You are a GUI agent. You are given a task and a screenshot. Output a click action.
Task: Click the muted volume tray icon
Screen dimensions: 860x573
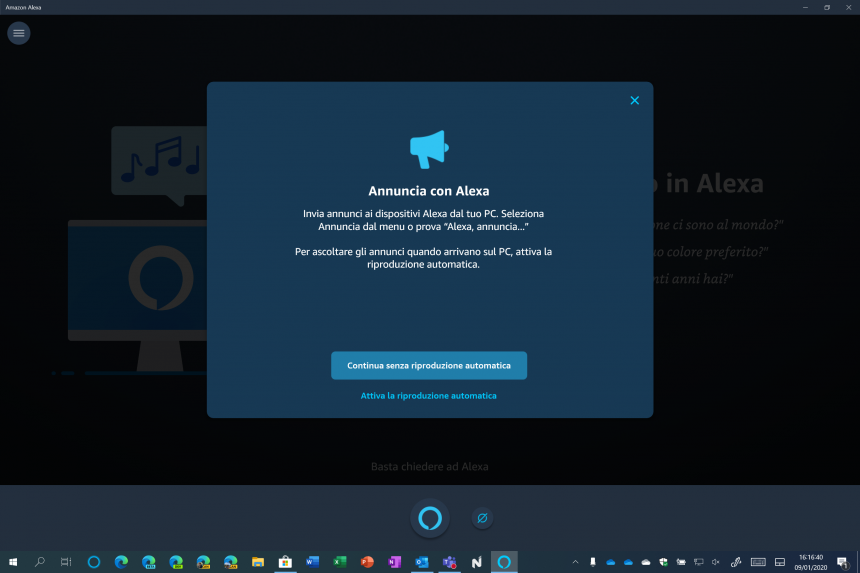pos(716,562)
